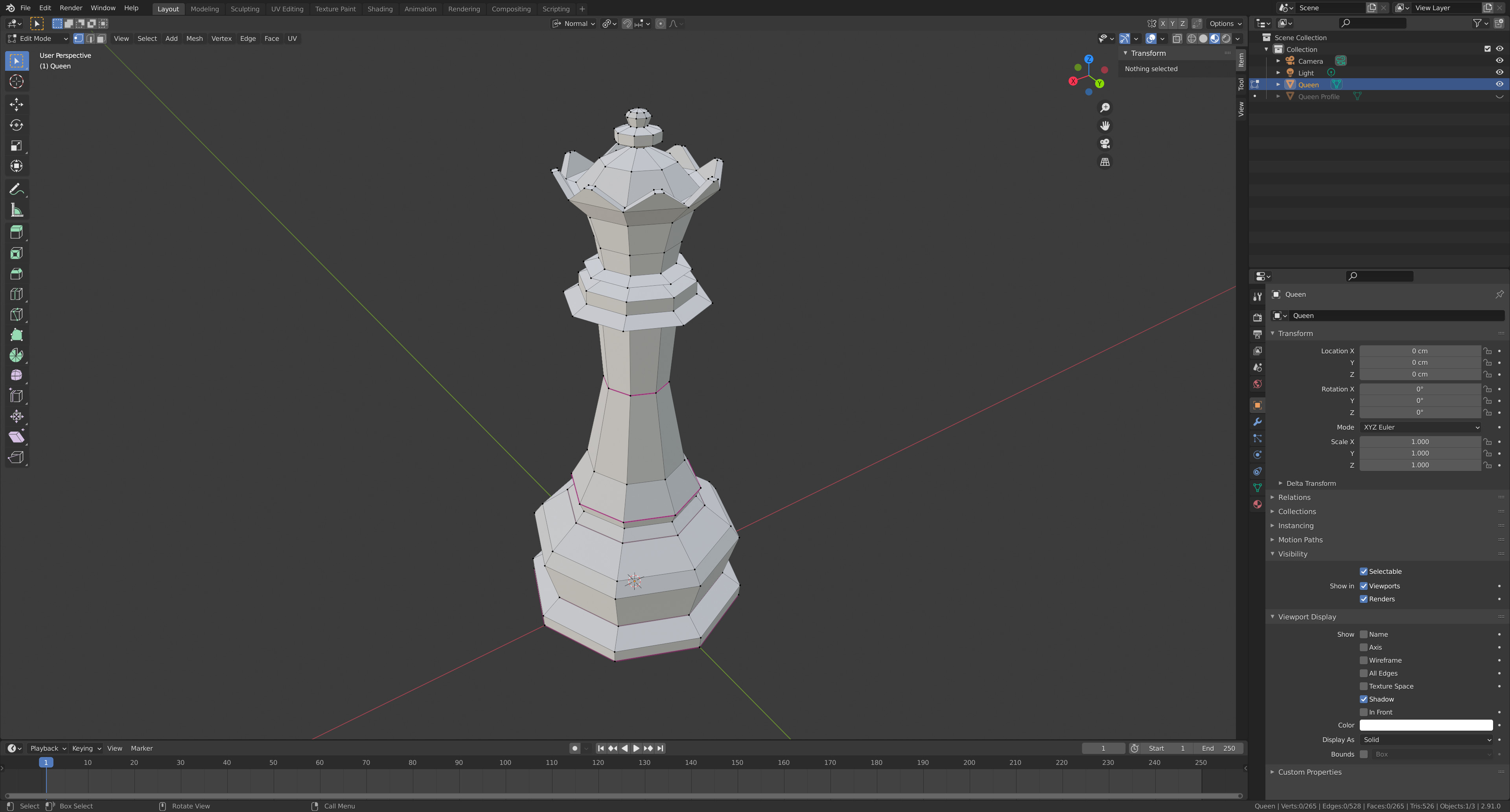Switch to Object Data Properties green triangle tab
This screenshot has height=812, width=1510.
(1257, 487)
